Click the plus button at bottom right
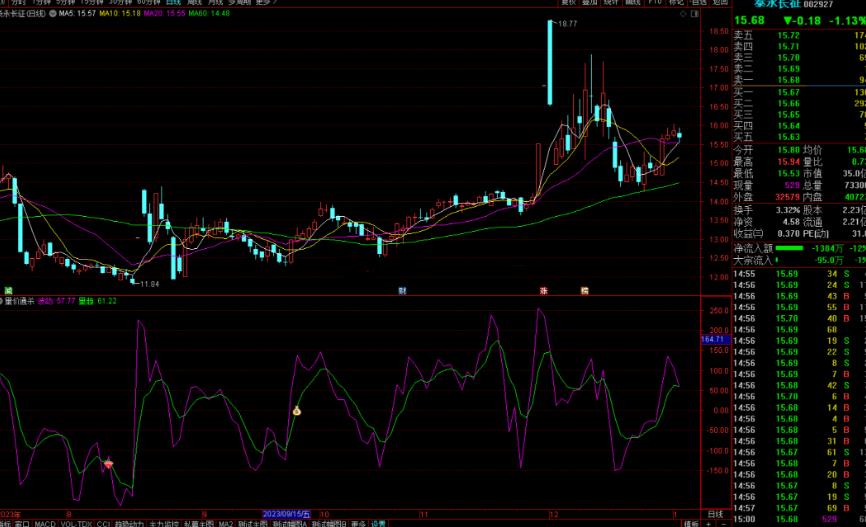The image size is (866, 527). click(708, 523)
